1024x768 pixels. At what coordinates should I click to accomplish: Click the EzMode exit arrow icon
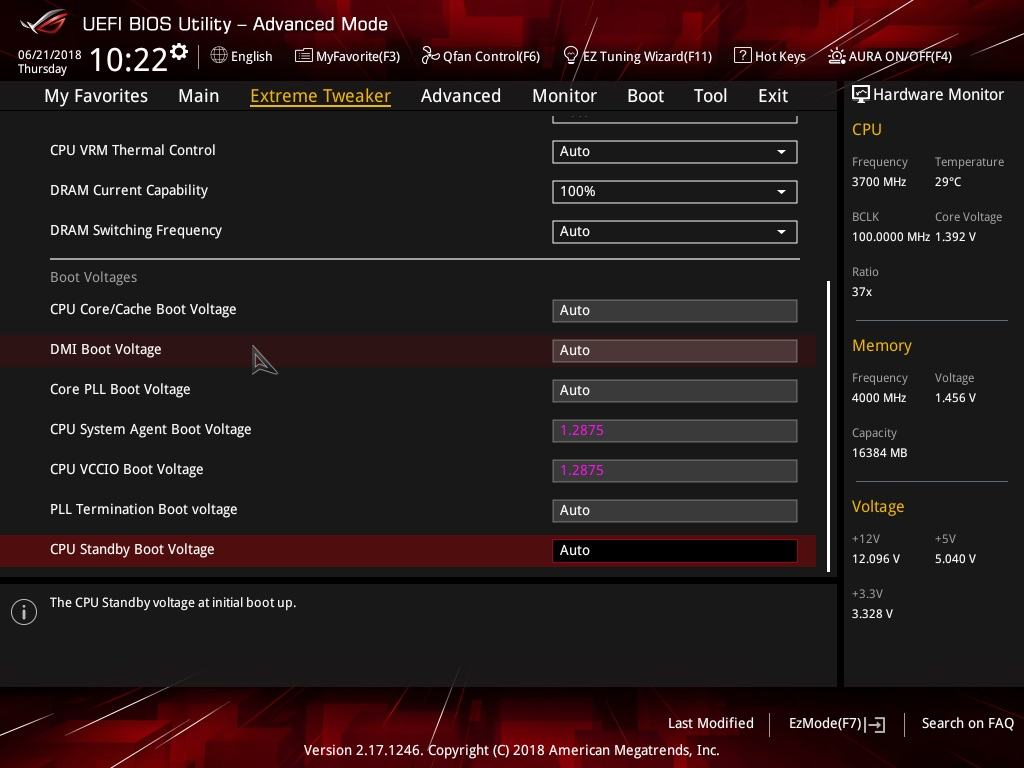point(875,724)
